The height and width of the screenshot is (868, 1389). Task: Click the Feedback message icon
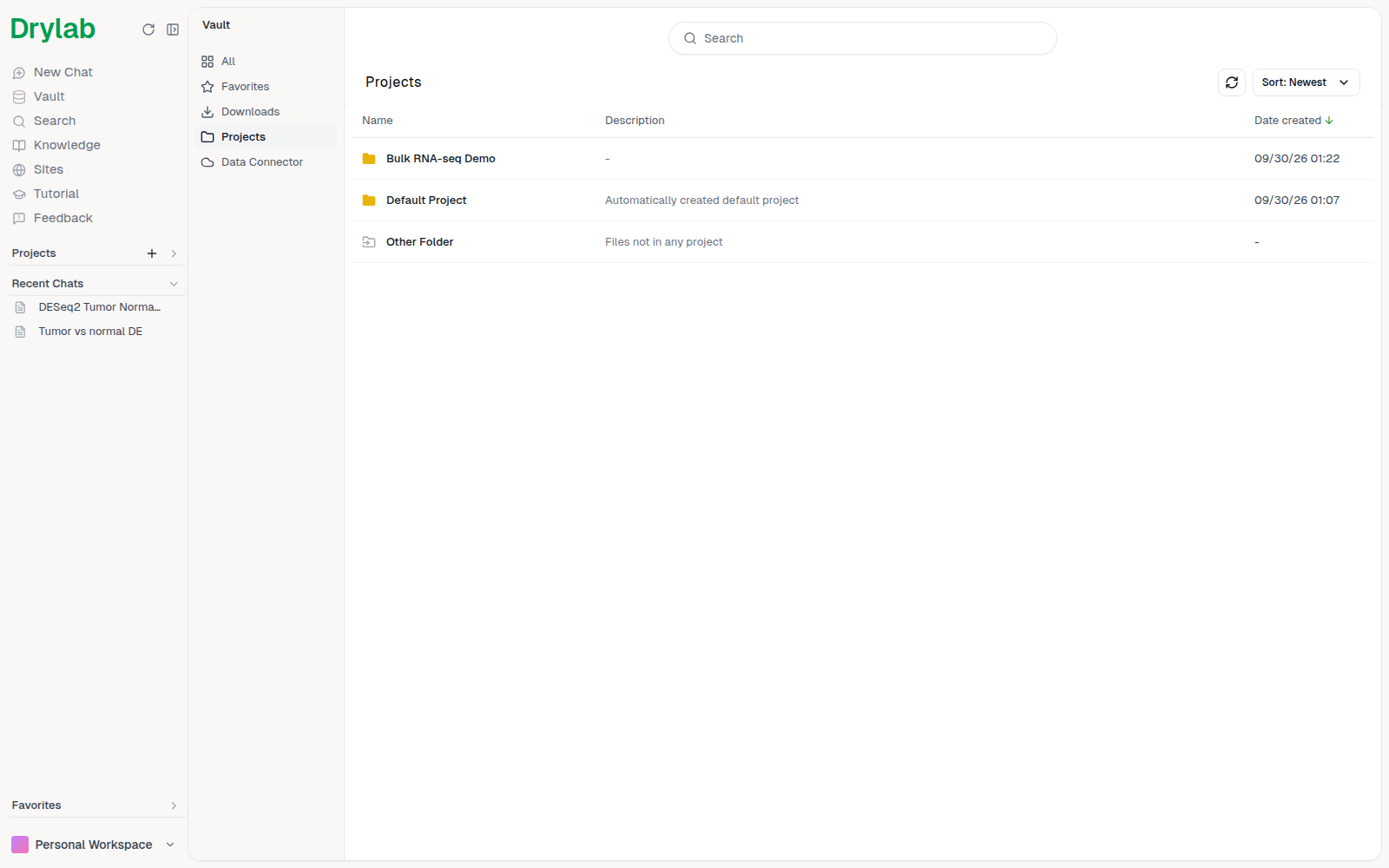coord(19,219)
